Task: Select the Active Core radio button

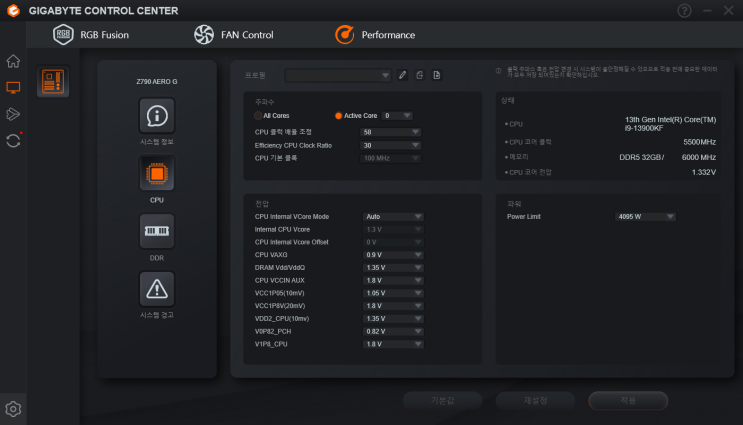Action: click(x=338, y=116)
